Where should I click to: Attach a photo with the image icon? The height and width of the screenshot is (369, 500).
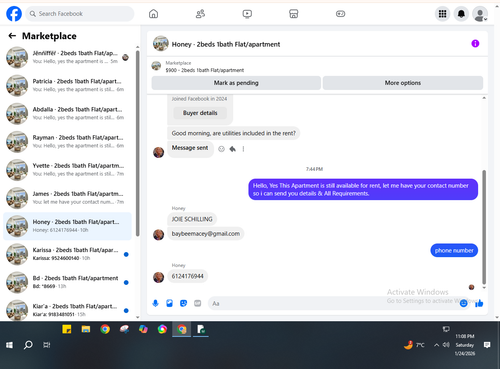coord(169,303)
